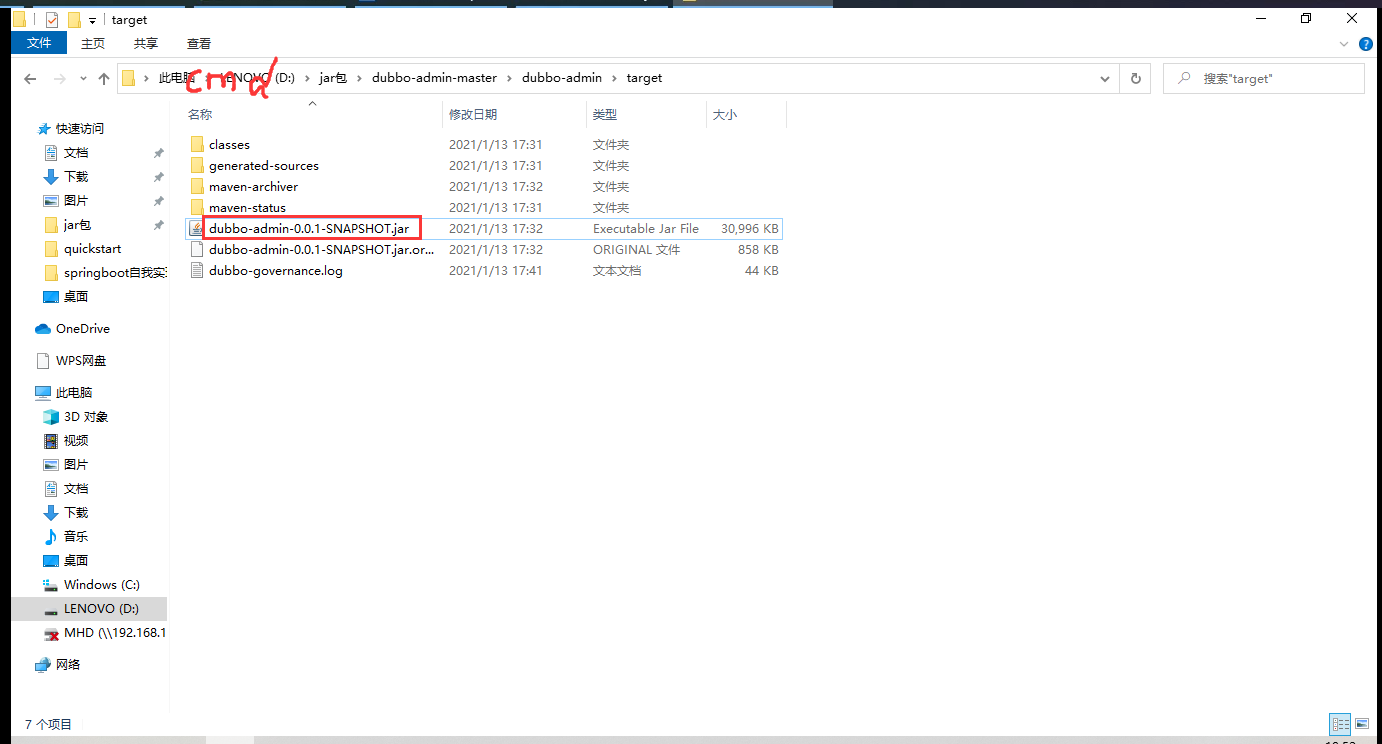Open jar包 in the navigation pane

pos(78,225)
